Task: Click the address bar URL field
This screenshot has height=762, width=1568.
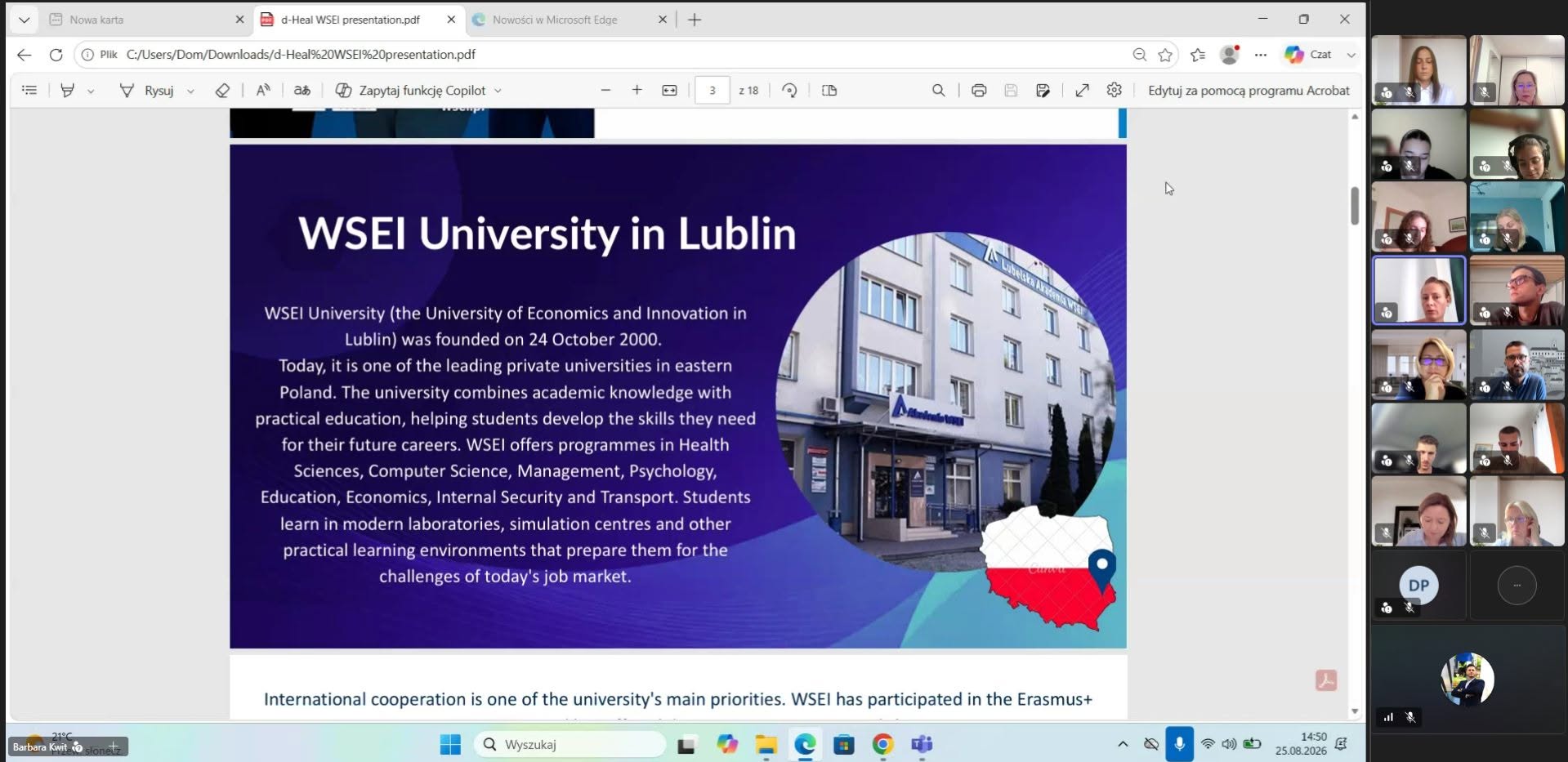Action: pyautogui.click(x=605, y=55)
